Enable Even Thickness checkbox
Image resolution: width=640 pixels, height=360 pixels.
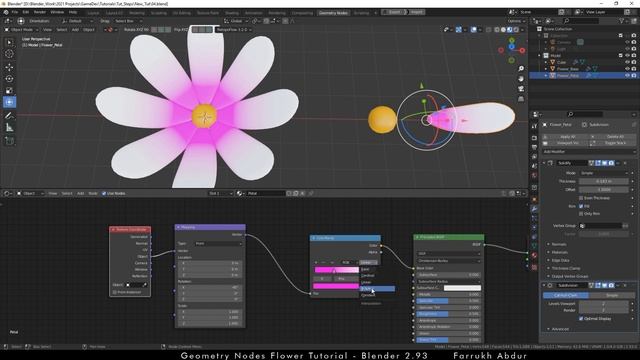581,198
